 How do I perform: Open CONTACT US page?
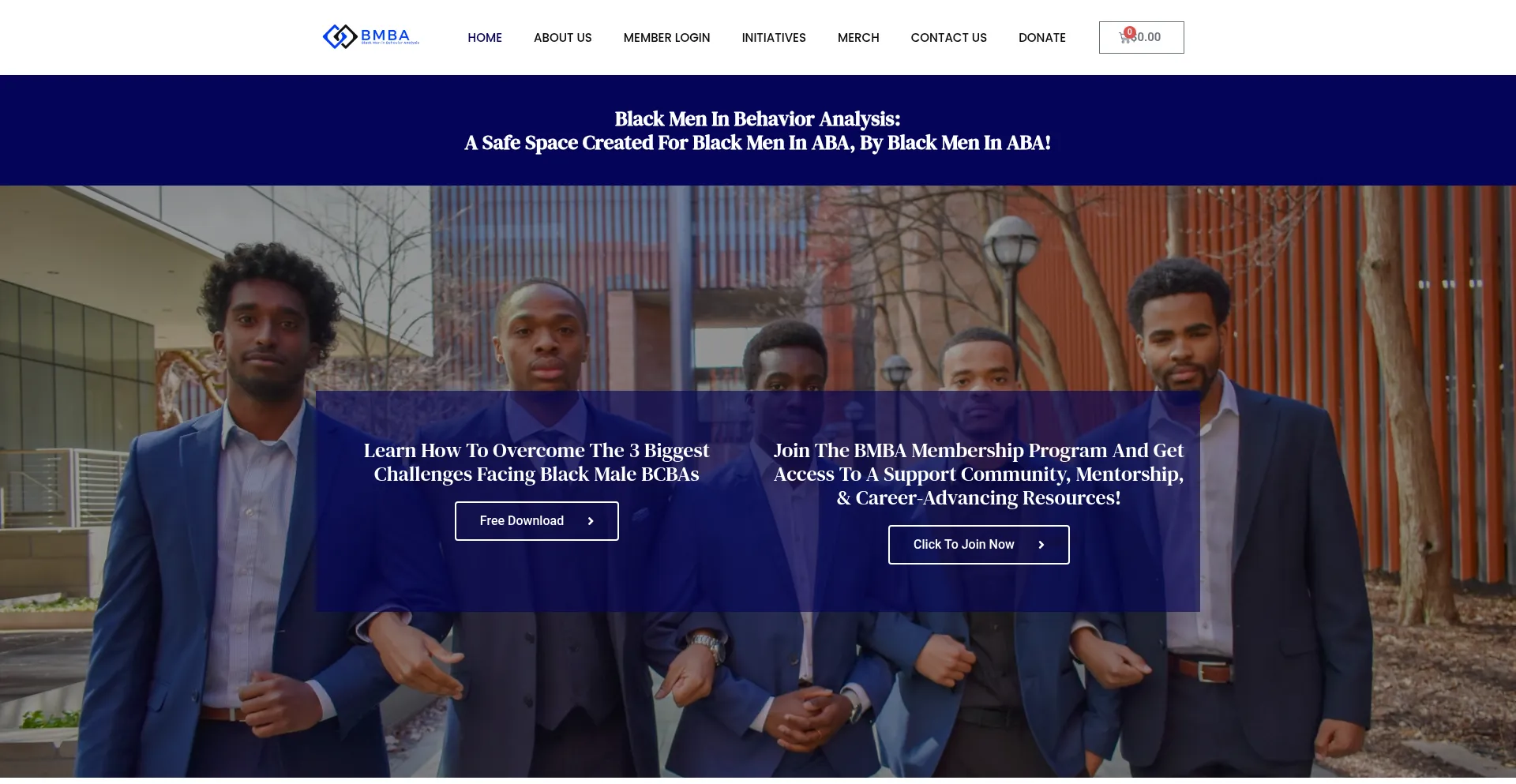[x=948, y=37]
